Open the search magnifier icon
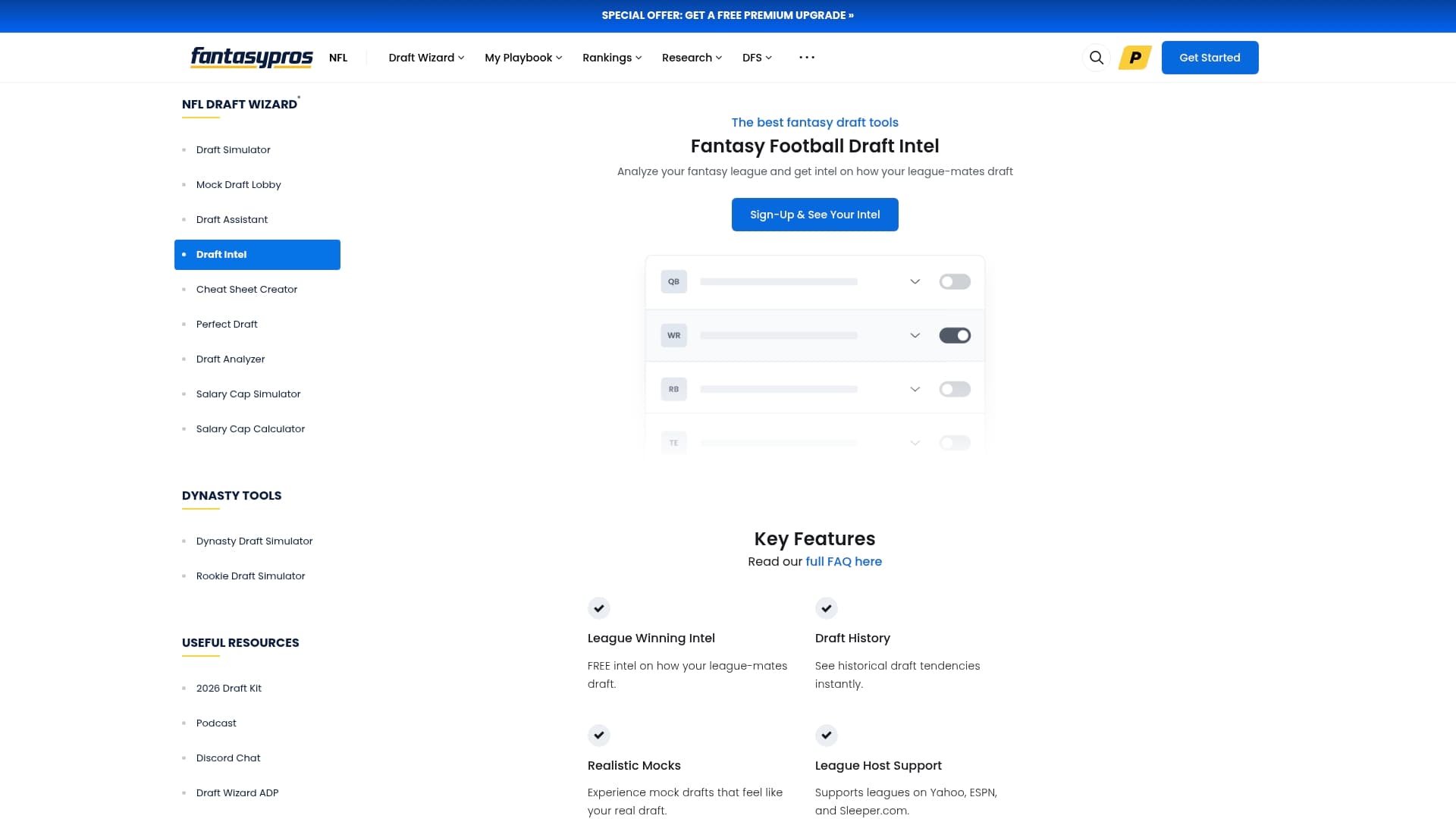Viewport: 1456px width, 819px height. point(1096,58)
